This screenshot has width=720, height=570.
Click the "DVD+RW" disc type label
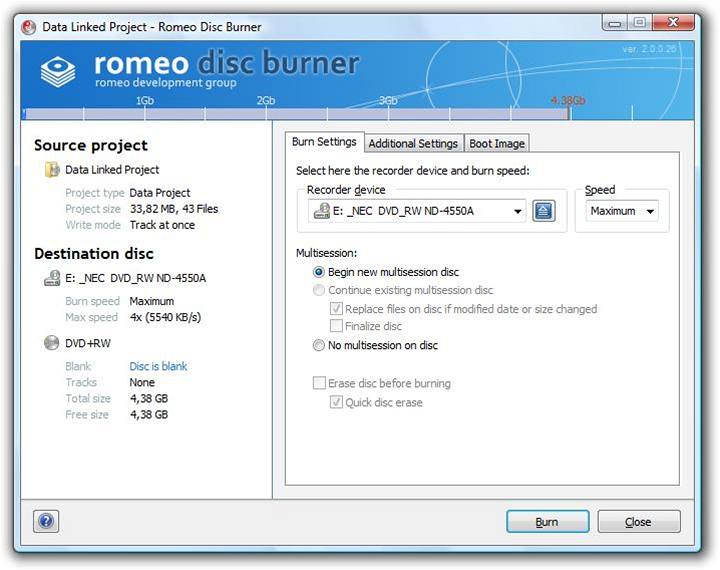point(88,343)
